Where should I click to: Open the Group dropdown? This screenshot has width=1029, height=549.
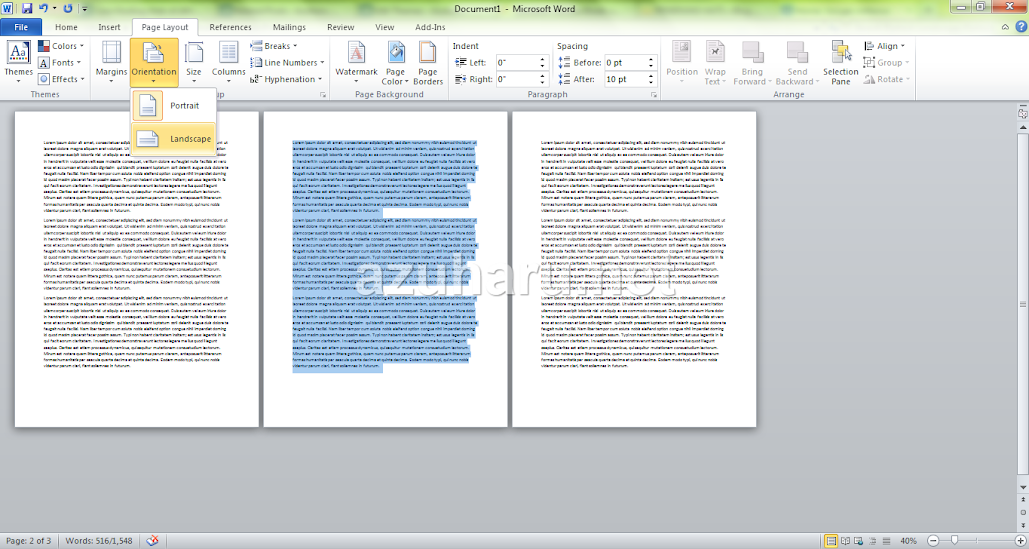click(x=887, y=62)
